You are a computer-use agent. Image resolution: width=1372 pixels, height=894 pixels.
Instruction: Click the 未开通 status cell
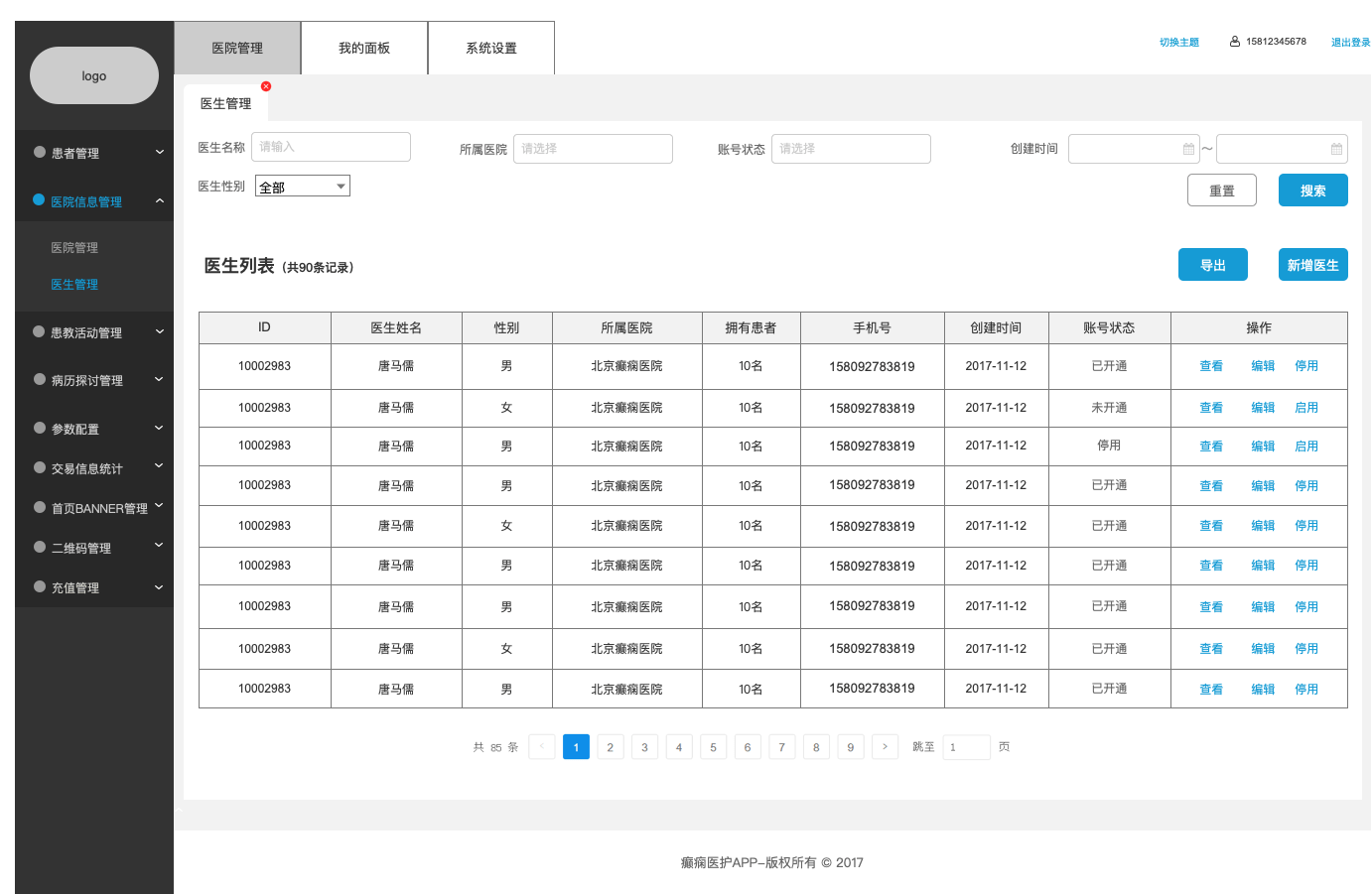tap(1109, 408)
